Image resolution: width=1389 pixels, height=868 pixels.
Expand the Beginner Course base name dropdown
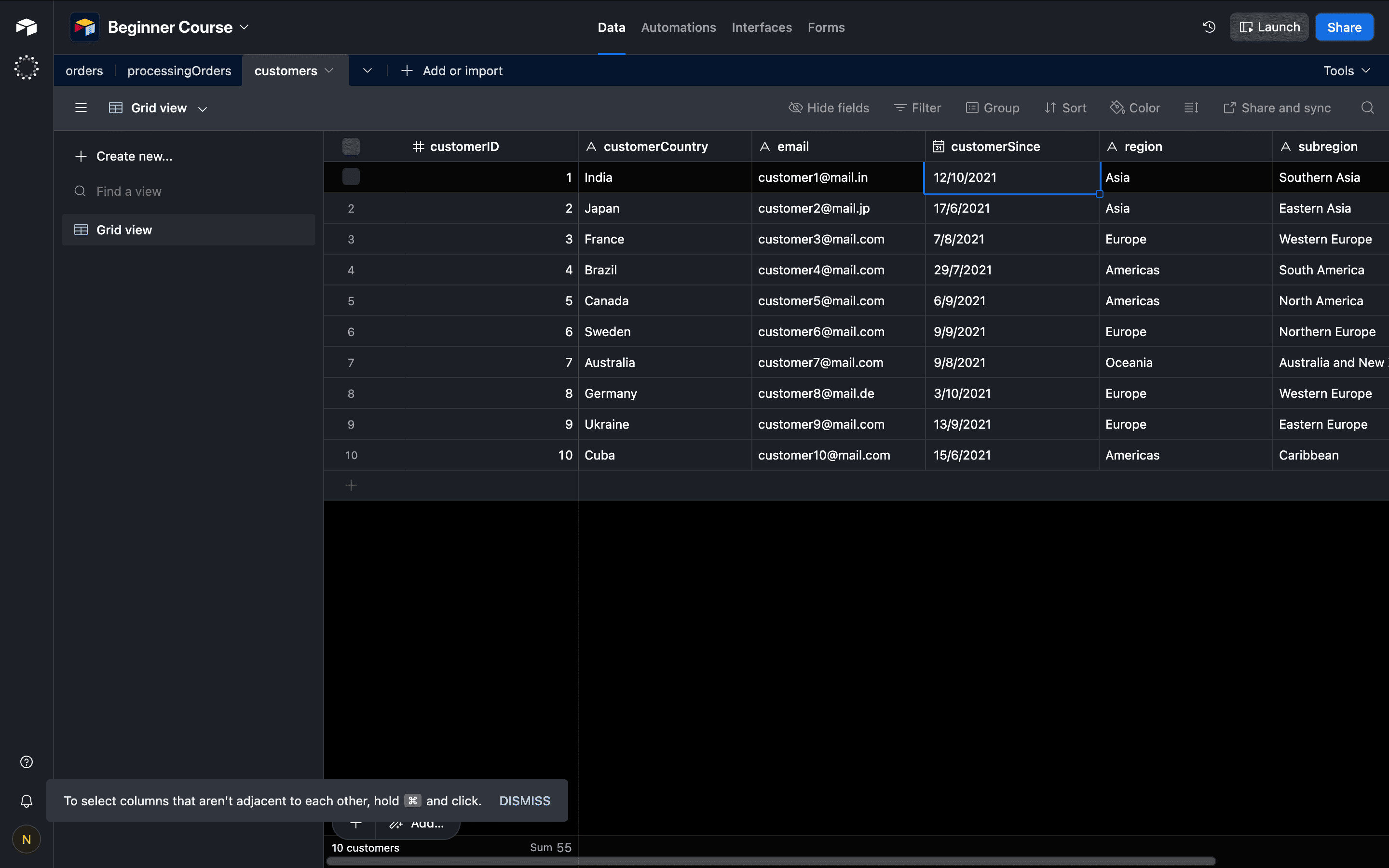[x=244, y=27]
